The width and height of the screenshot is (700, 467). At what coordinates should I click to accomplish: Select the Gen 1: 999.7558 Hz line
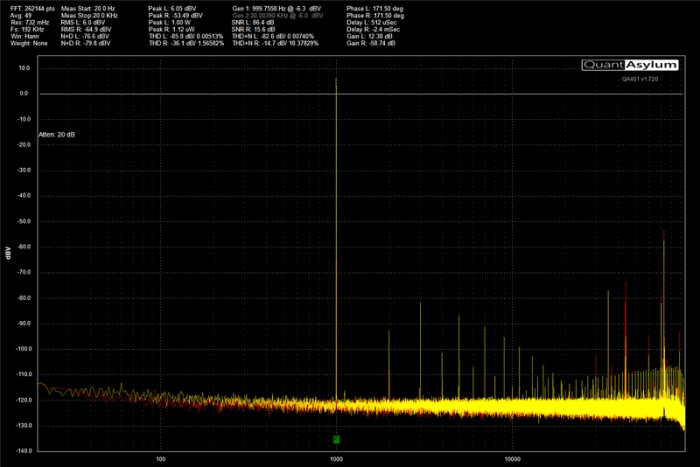click(276, 8)
